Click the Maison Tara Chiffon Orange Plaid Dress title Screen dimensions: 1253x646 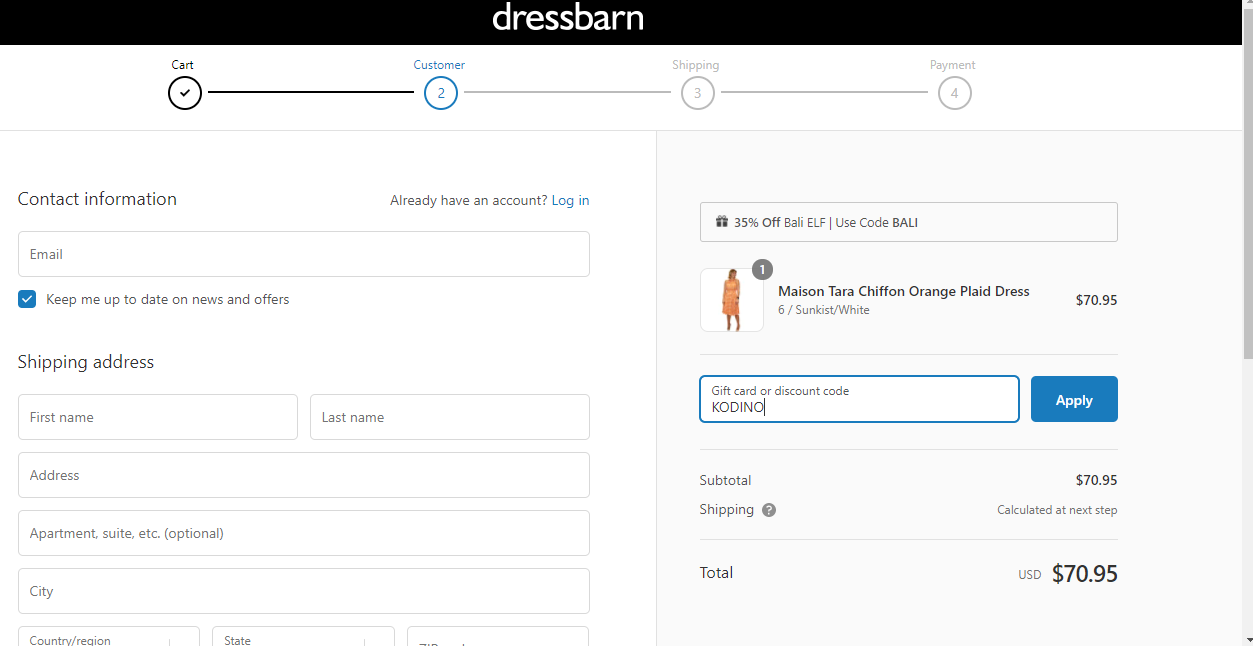904,291
